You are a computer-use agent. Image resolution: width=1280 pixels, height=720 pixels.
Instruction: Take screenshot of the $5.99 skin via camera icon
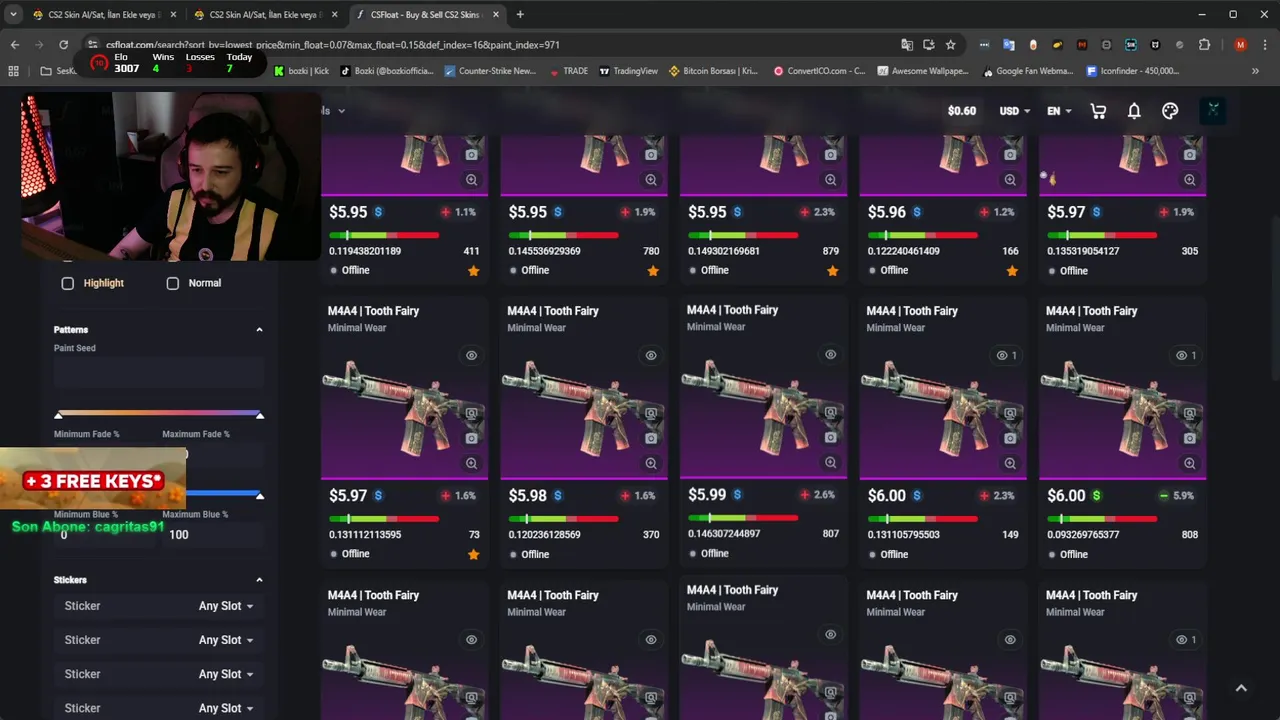(x=830, y=437)
